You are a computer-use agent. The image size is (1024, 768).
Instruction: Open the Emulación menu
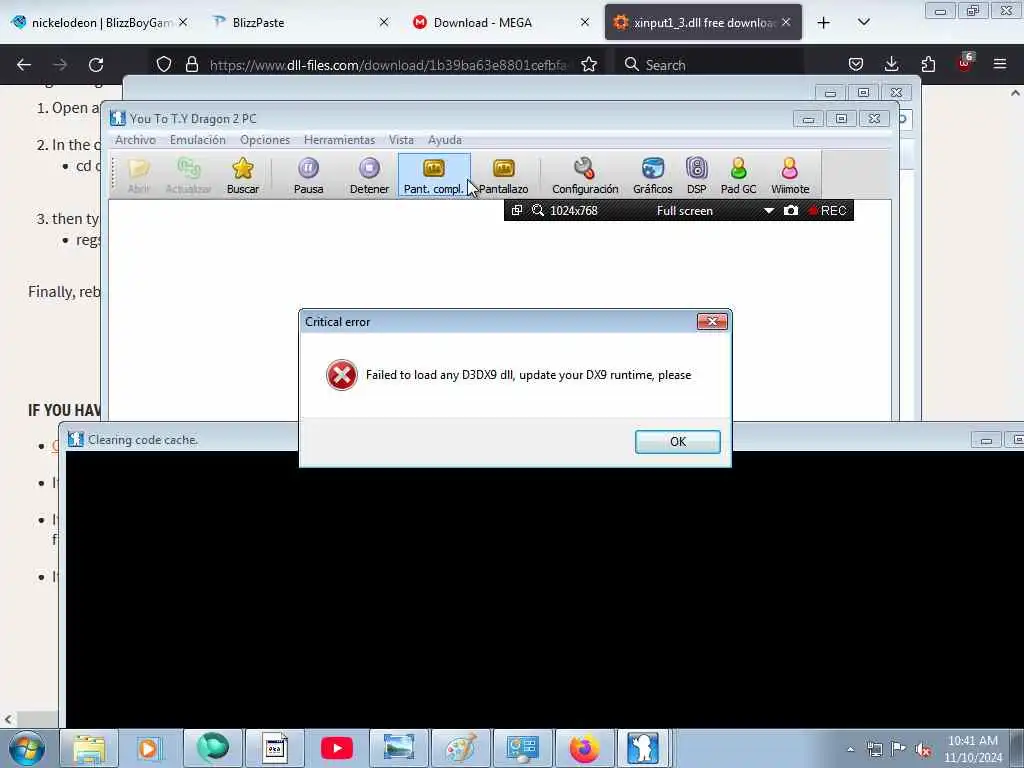(x=198, y=140)
